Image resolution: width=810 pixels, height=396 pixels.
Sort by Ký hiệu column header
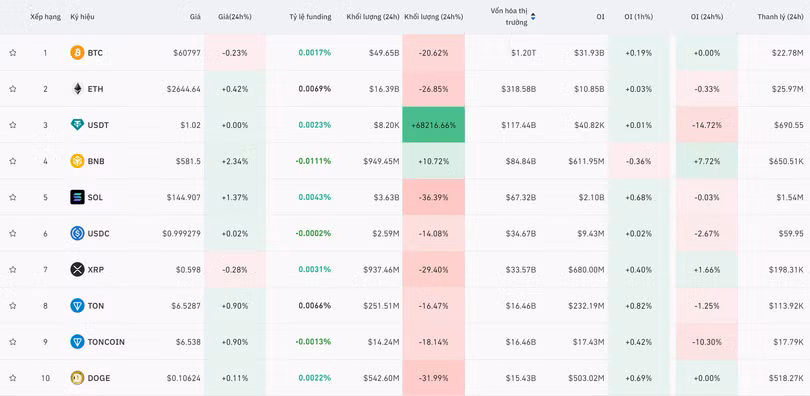point(82,17)
